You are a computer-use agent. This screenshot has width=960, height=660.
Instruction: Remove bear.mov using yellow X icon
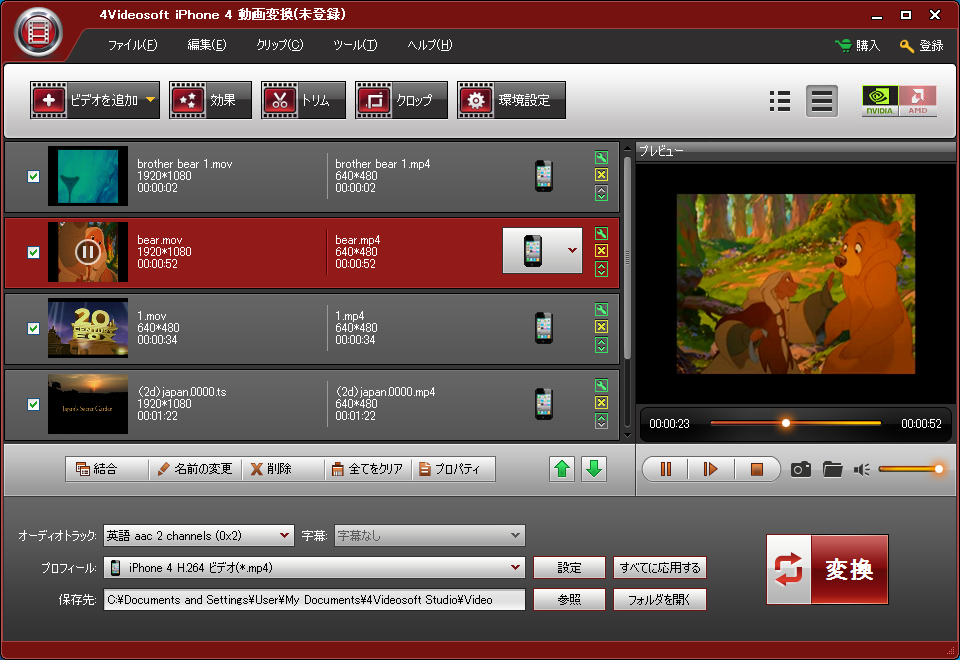[601, 251]
